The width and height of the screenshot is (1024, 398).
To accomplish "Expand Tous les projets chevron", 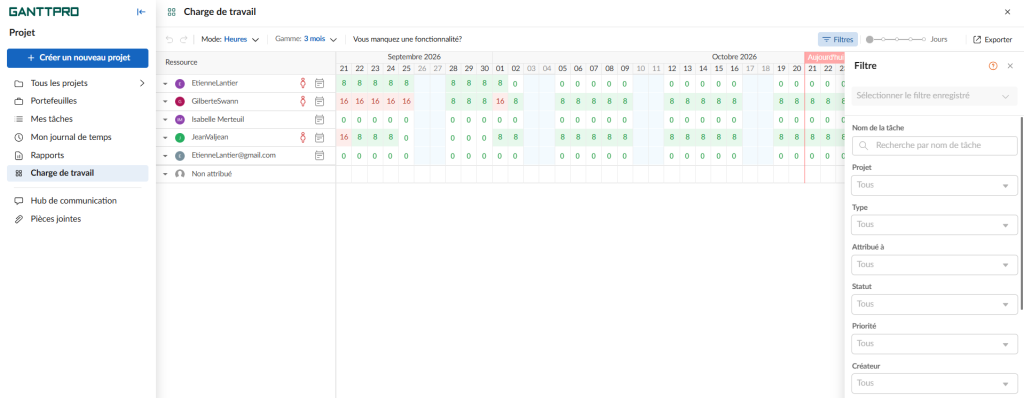I will tap(142, 83).
